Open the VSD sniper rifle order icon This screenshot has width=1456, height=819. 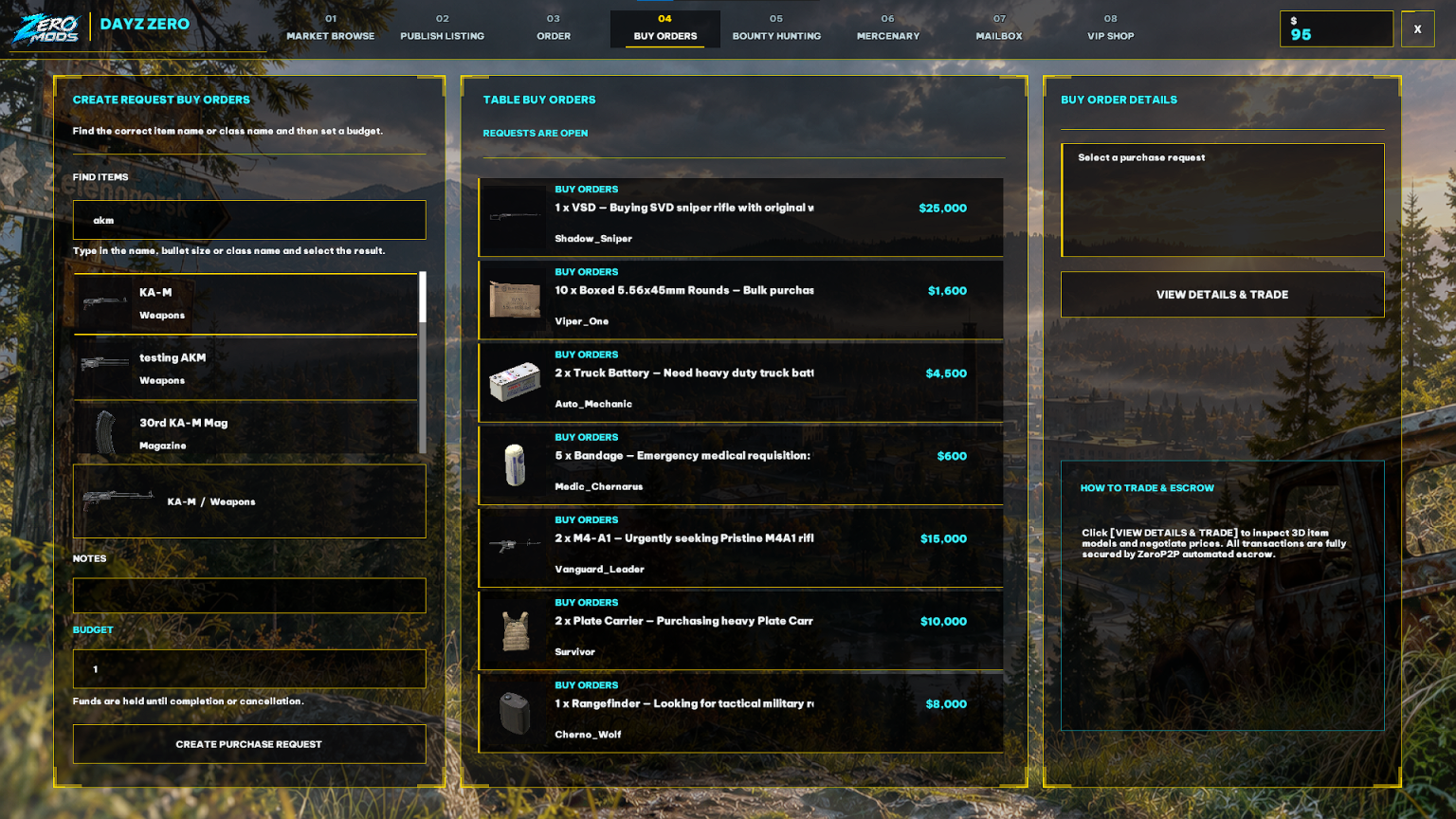pos(515,217)
